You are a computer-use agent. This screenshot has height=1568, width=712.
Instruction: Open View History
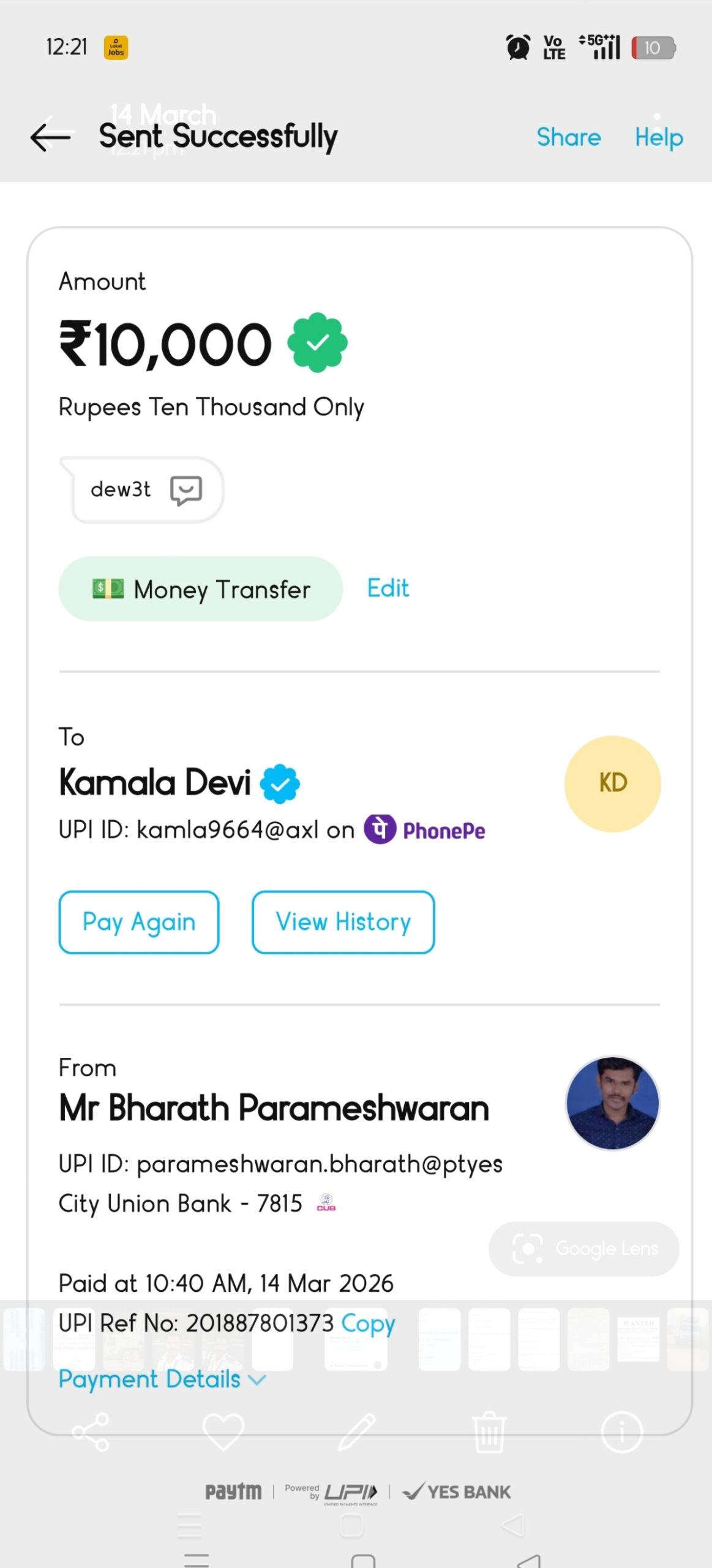pos(343,922)
